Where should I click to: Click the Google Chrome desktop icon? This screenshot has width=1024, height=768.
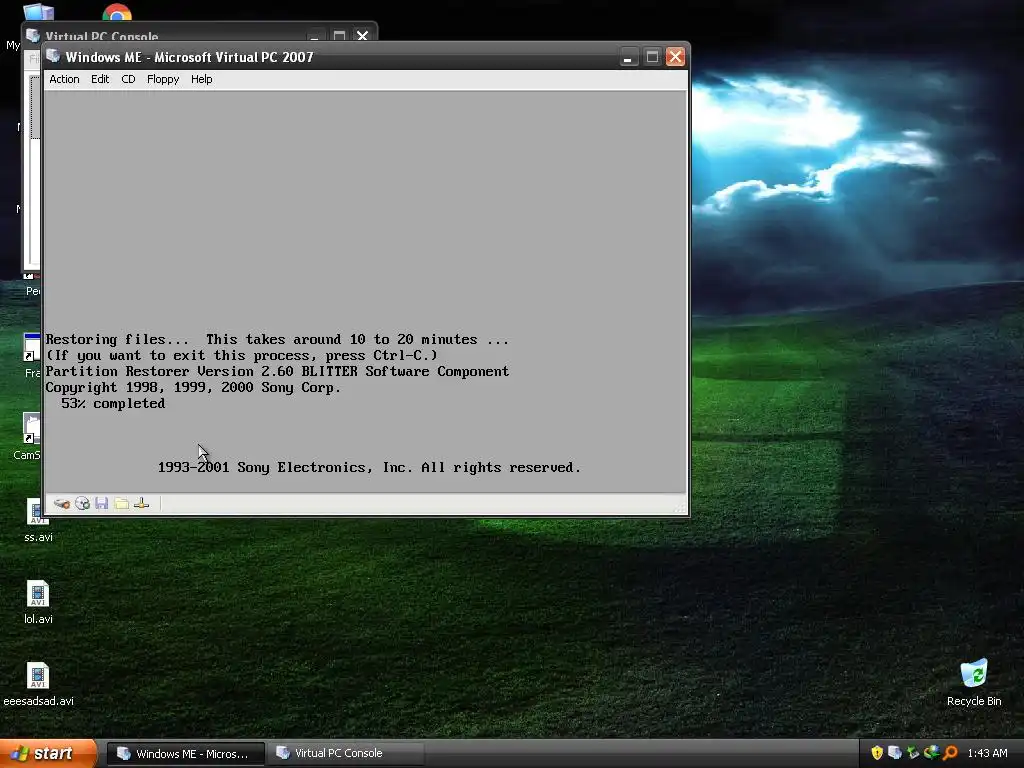[x=117, y=12]
